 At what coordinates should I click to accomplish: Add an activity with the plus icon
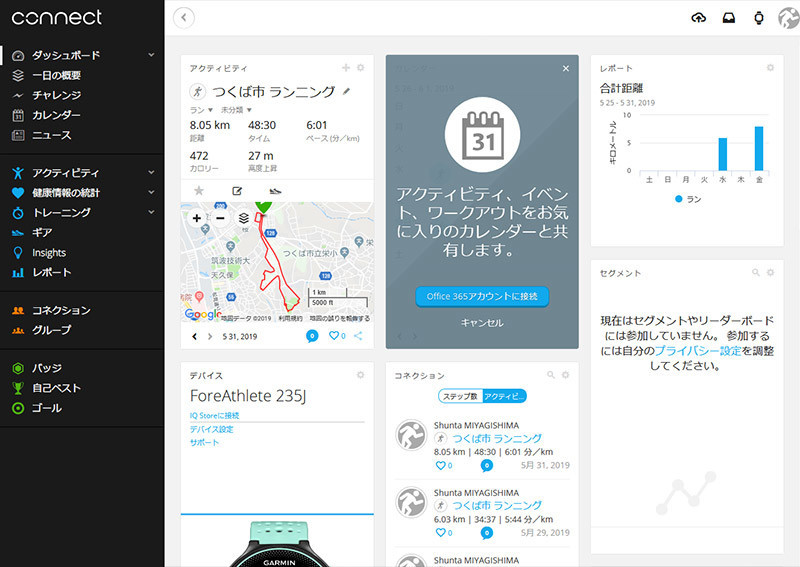coord(346,67)
